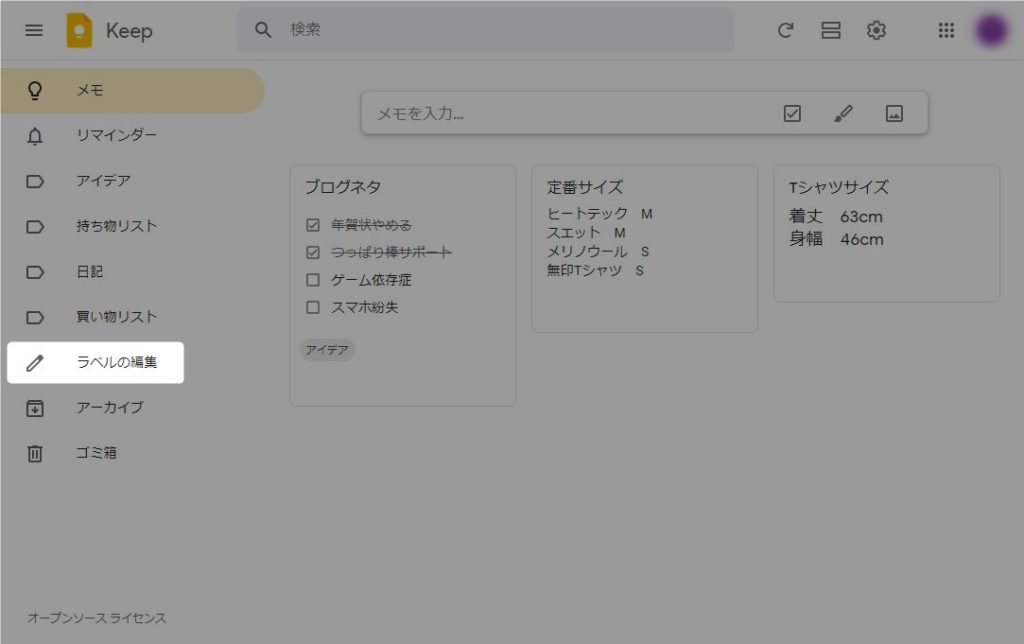Select the 持ち物リスト label
The image size is (1024, 644).
[x=116, y=226]
